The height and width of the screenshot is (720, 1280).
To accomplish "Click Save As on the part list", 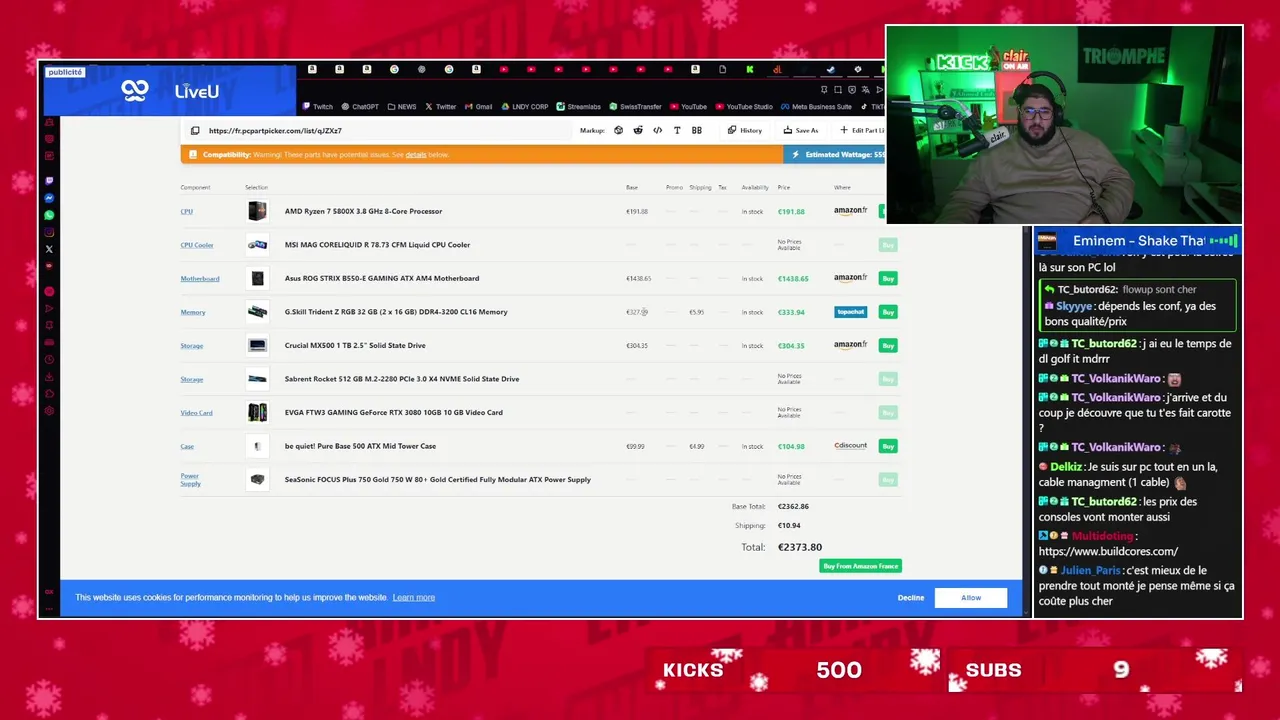I will pyautogui.click(x=801, y=130).
